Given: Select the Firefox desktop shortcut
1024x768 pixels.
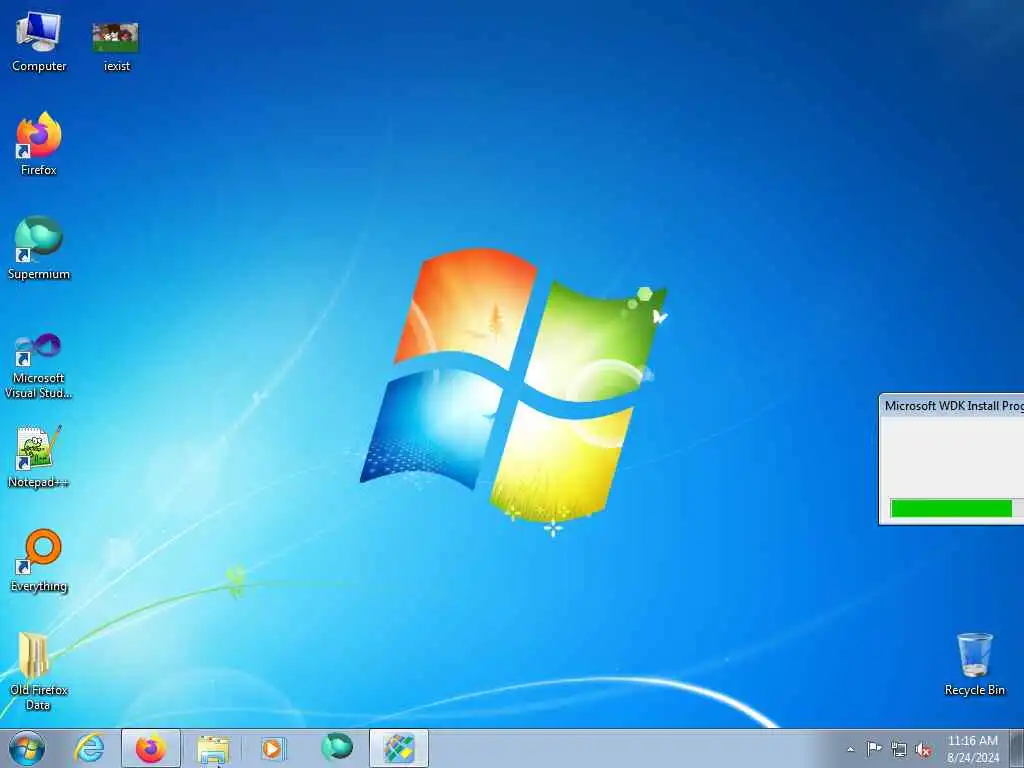Looking at the screenshot, I should click(39, 144).
